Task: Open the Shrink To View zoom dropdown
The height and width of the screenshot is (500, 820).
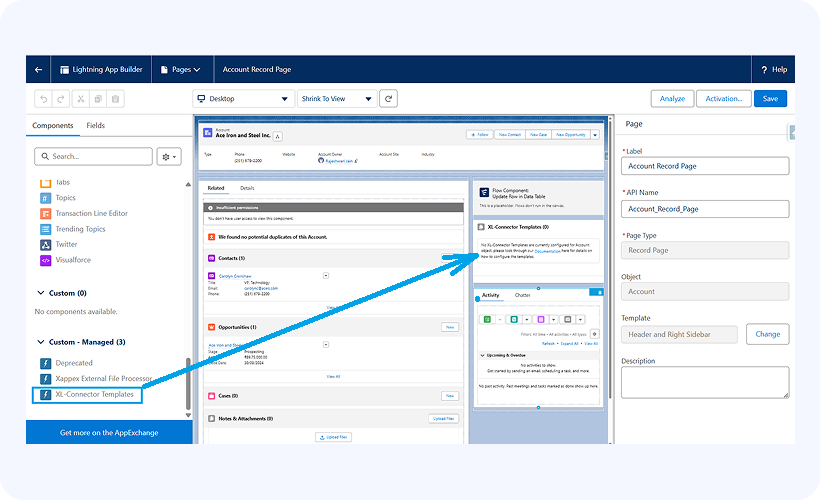Action: tap(336, 99)
